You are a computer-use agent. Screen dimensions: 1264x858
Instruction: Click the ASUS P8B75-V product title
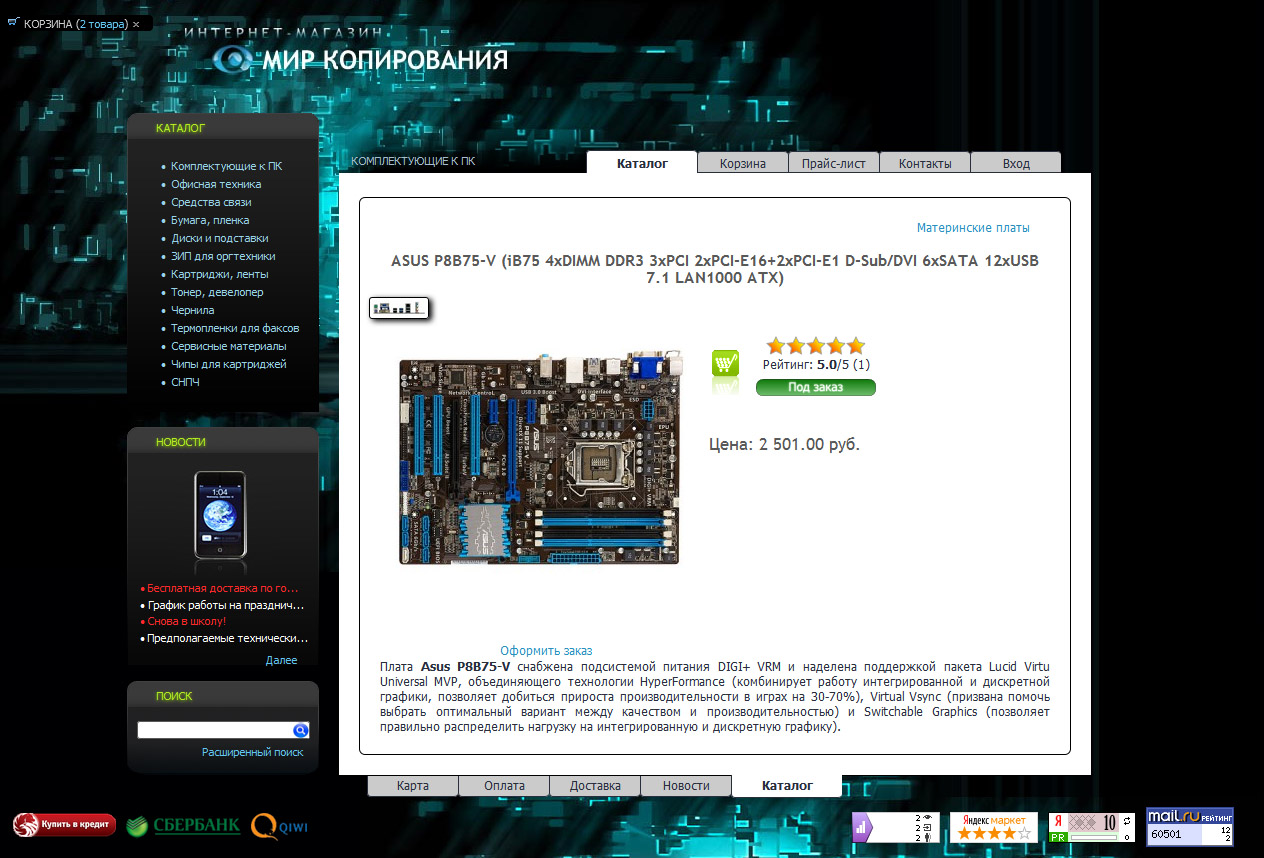coord(715,269)
